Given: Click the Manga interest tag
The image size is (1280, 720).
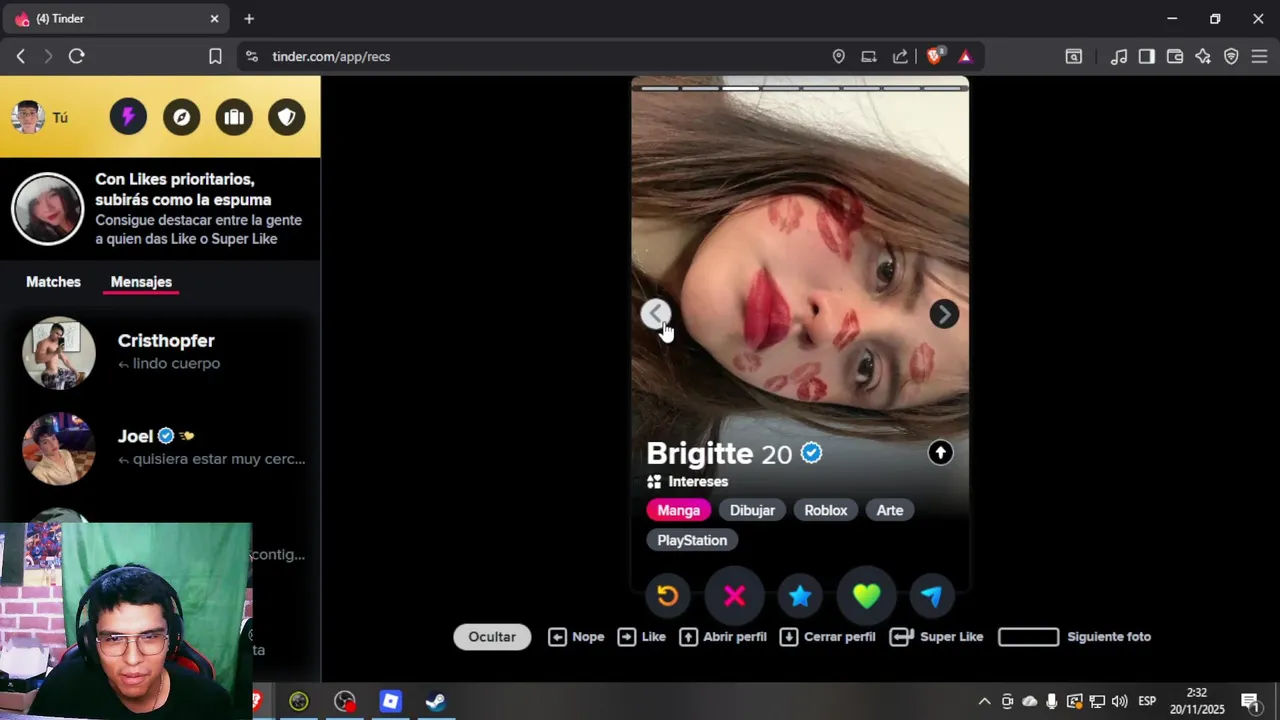Looking at the screenshot, I should (678, 510).
